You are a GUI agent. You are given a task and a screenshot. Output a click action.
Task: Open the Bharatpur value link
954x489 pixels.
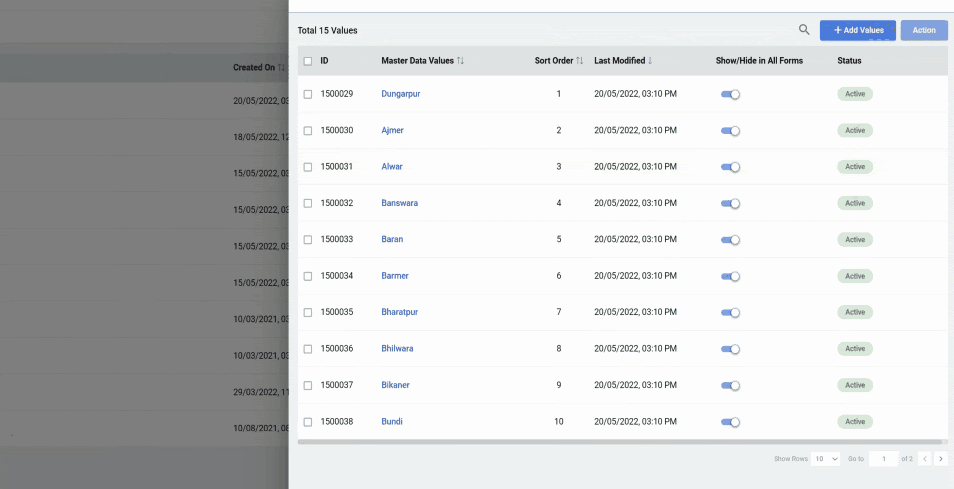pyautogui.click(x=399, y=312)
